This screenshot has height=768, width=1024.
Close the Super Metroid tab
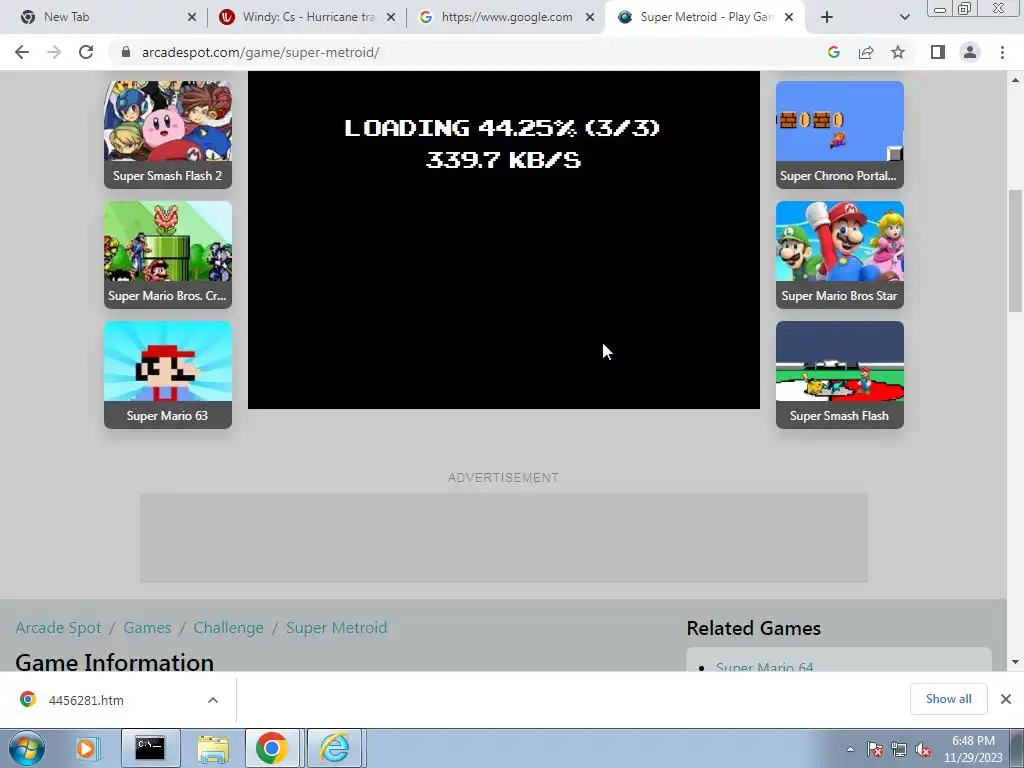tap(789, 17)
